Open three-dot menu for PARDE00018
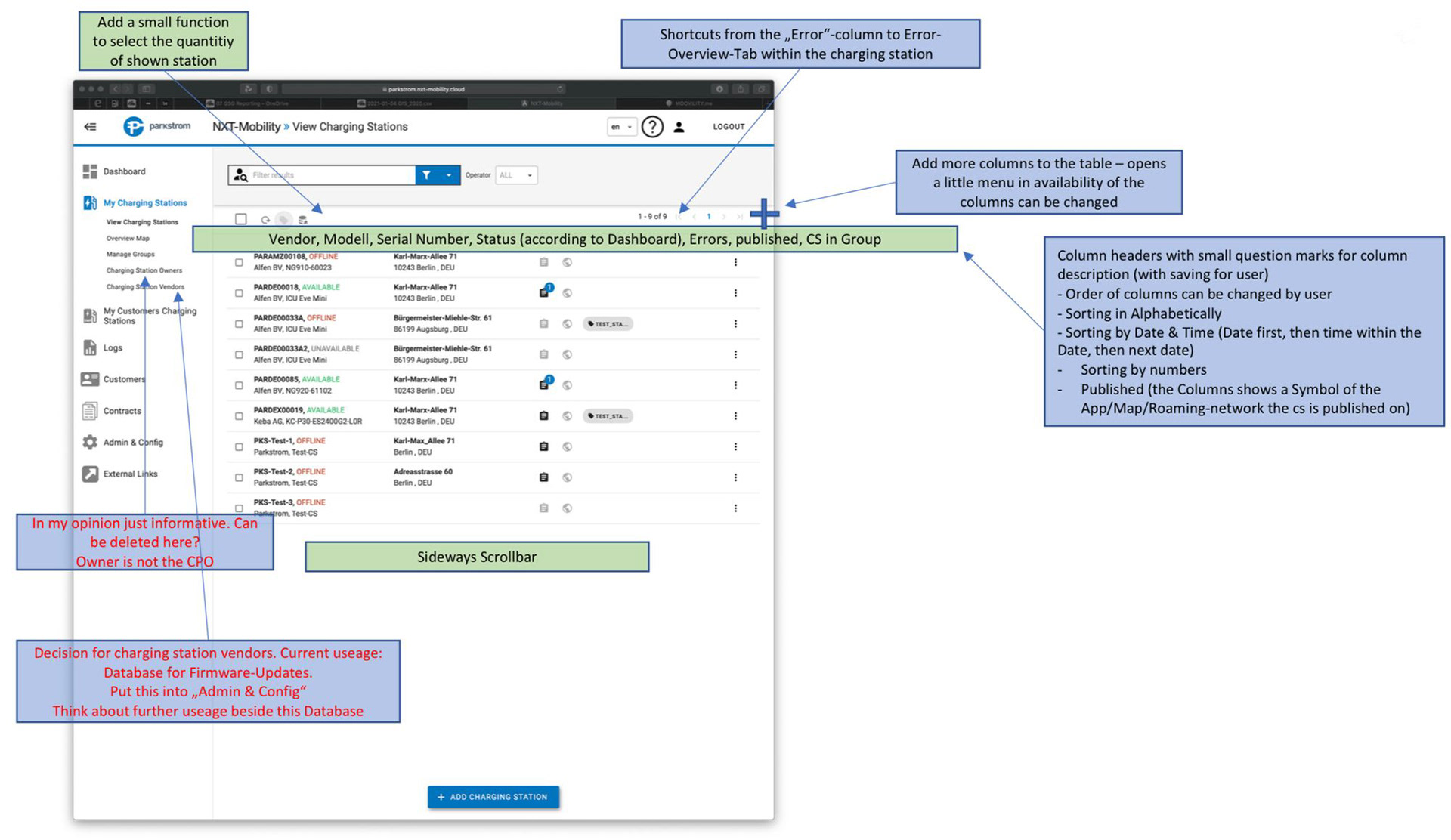Viewport: 1451px width, 840px height. [x=735, y=293]
